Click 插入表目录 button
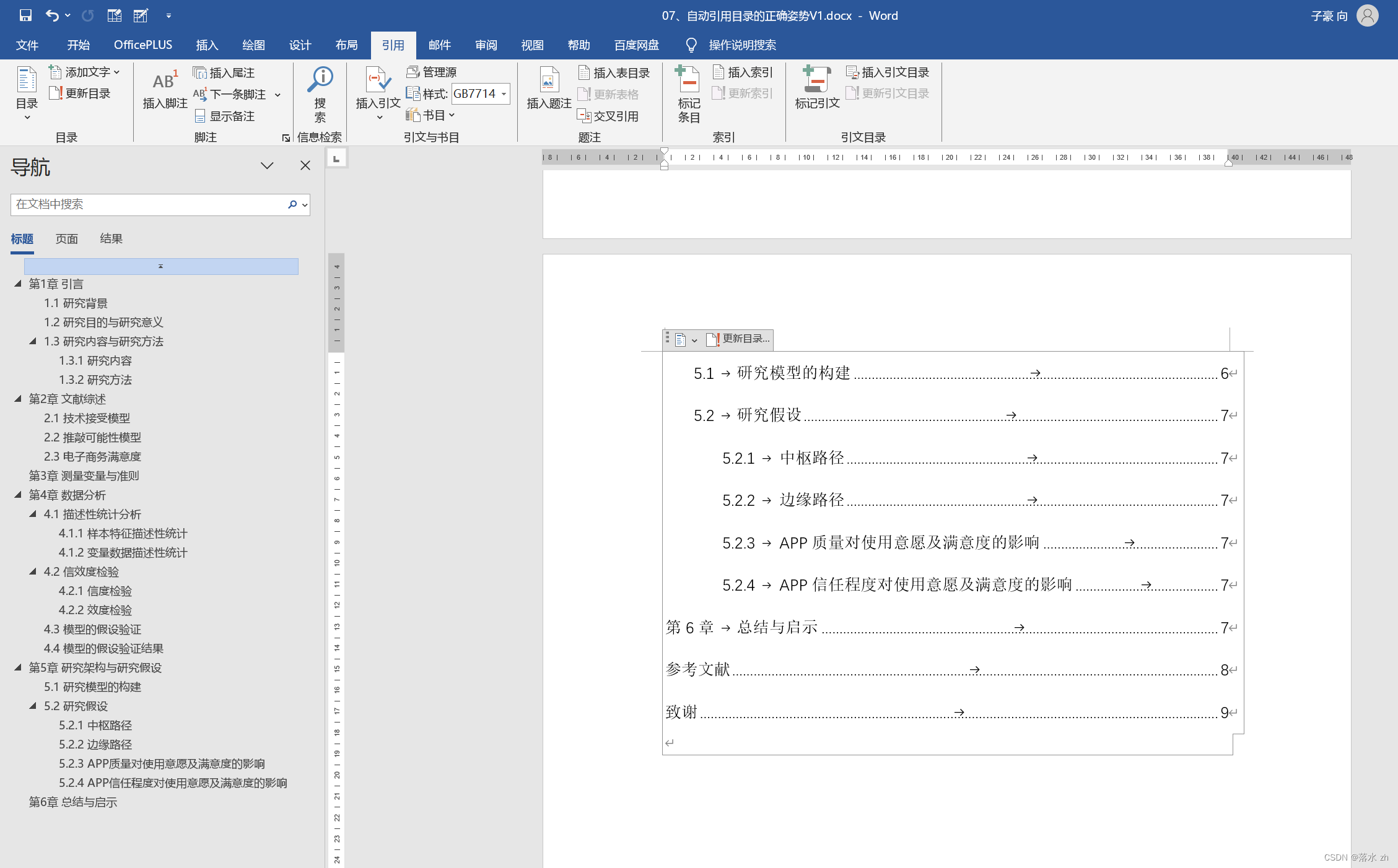 (614, 73)
